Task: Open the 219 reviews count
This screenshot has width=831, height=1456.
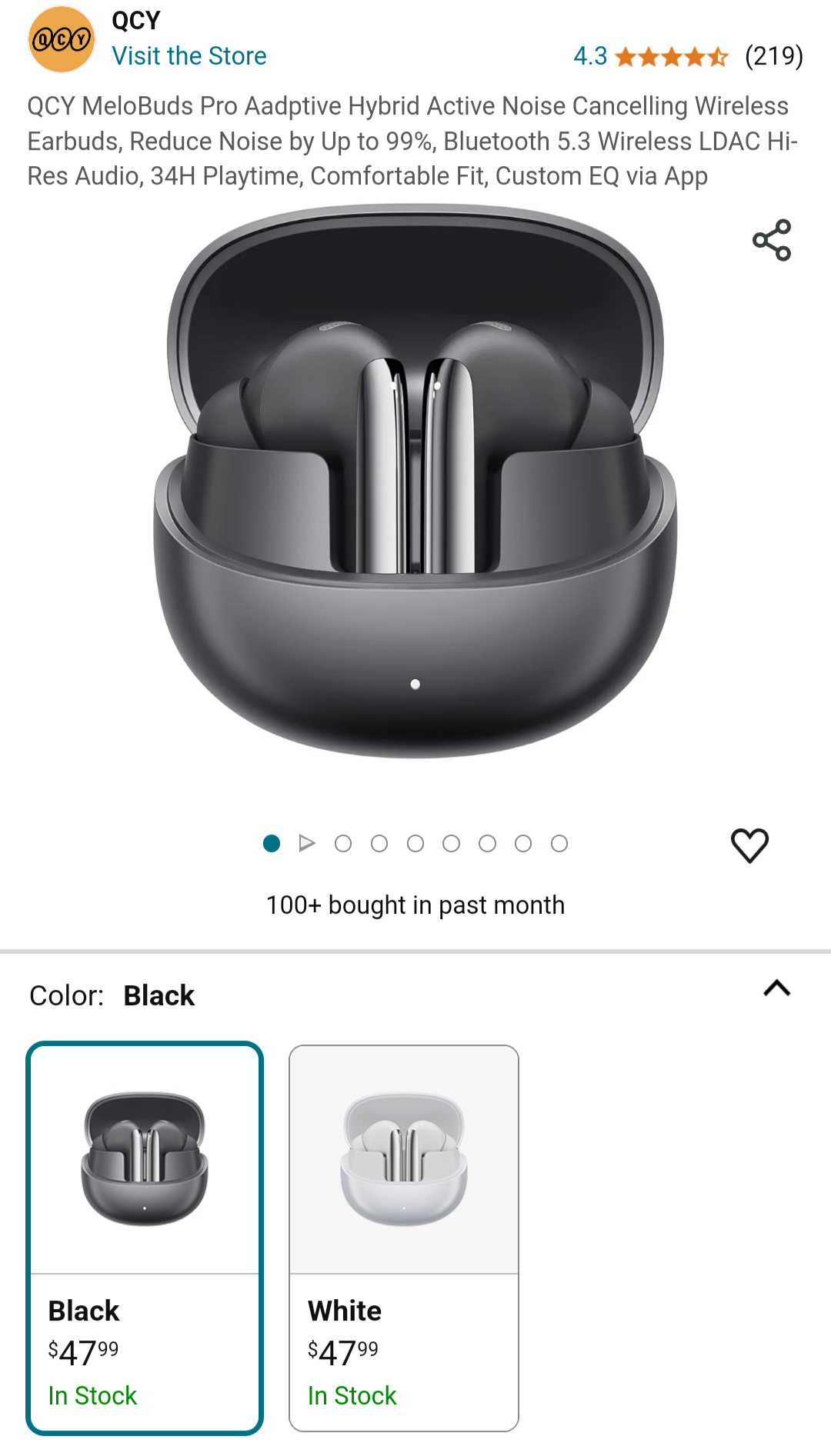Action: point(773,56)
